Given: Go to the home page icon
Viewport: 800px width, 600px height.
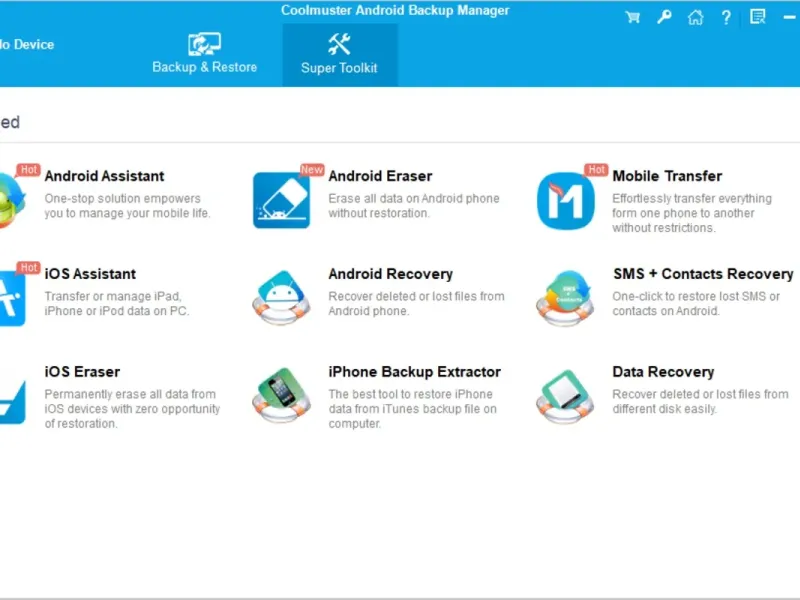Looking at the screenshot, I should 695,17.
